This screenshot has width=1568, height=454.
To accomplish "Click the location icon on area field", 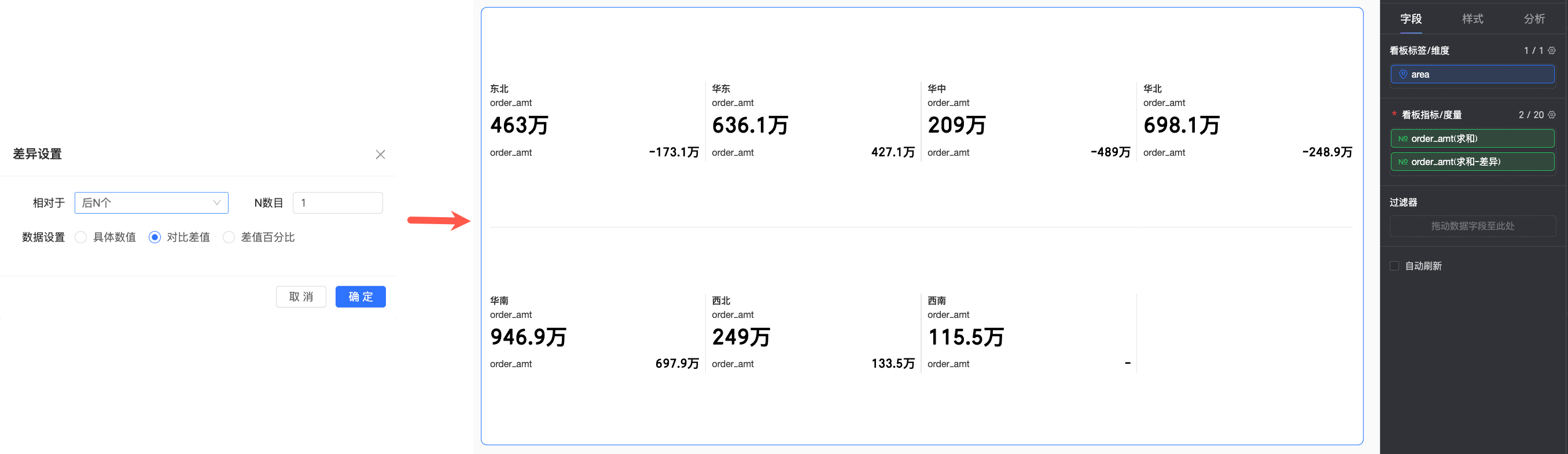I will point(1403,74).
